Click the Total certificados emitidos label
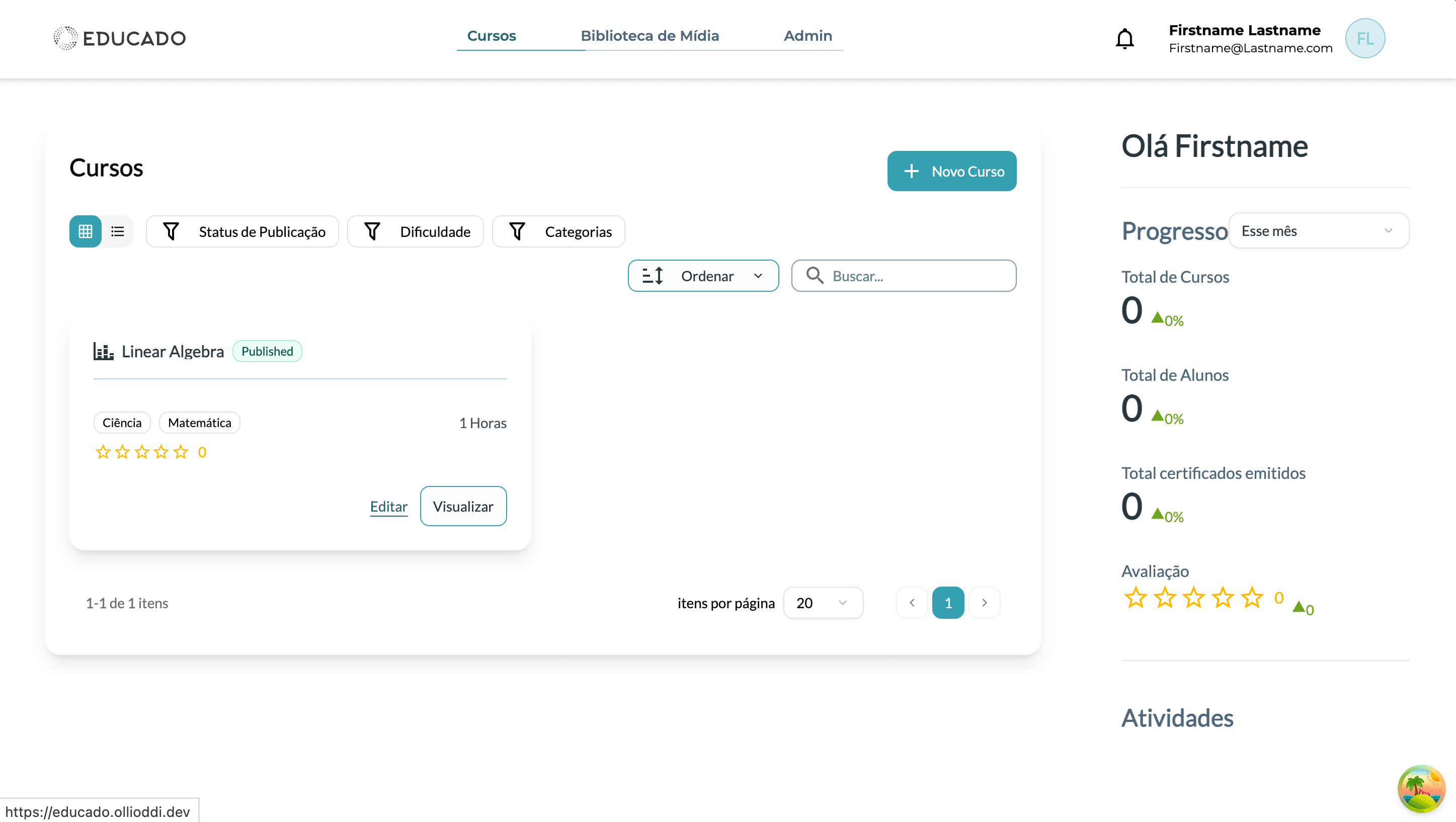The image size is (1456, 822). click(1213, 472)
